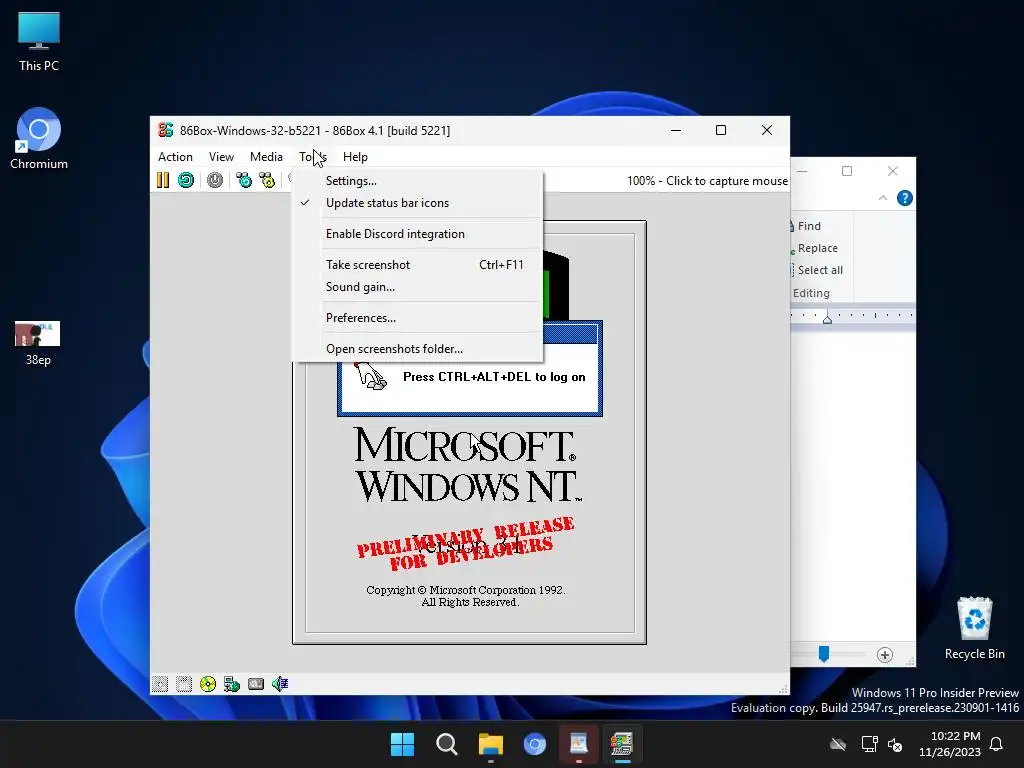1024x768 pixels.
Task: Minimize the 86Box window
Action: [676, 130]
